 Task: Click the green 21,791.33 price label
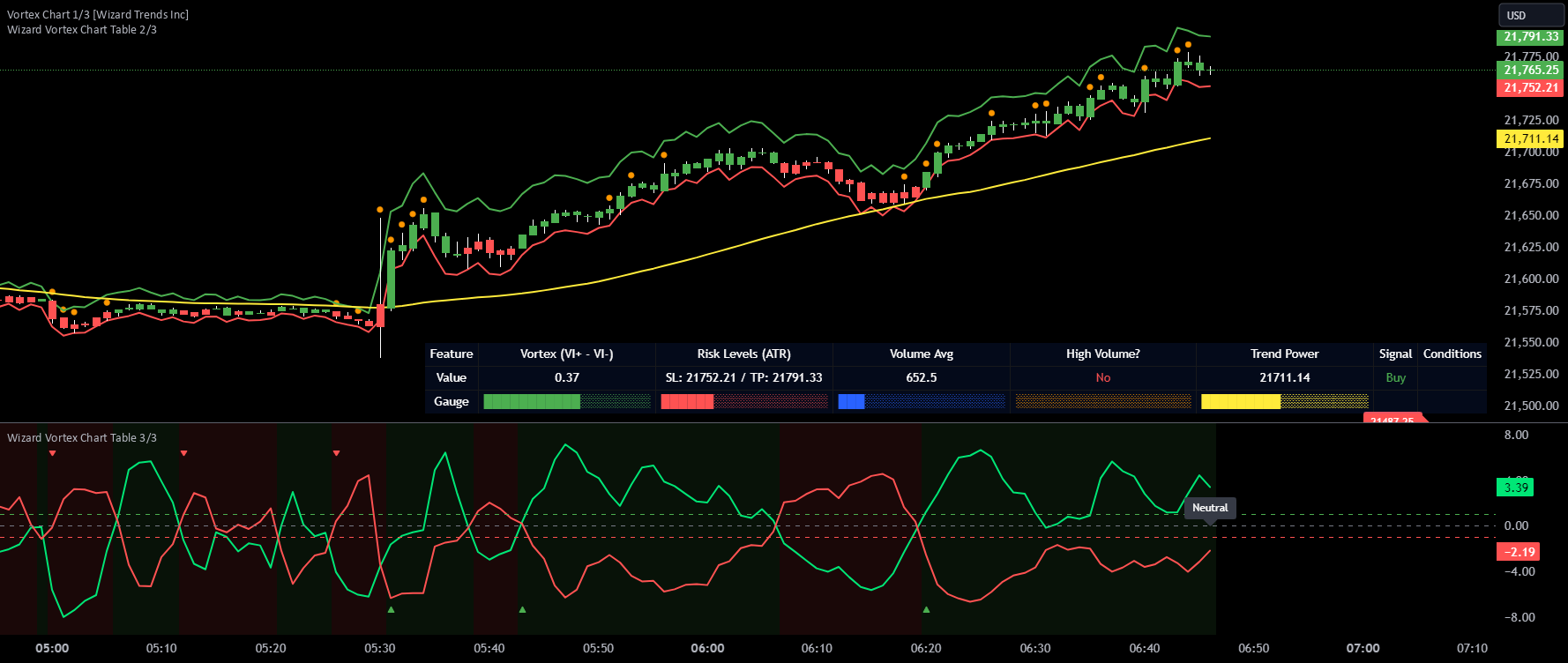point(1530,36)
